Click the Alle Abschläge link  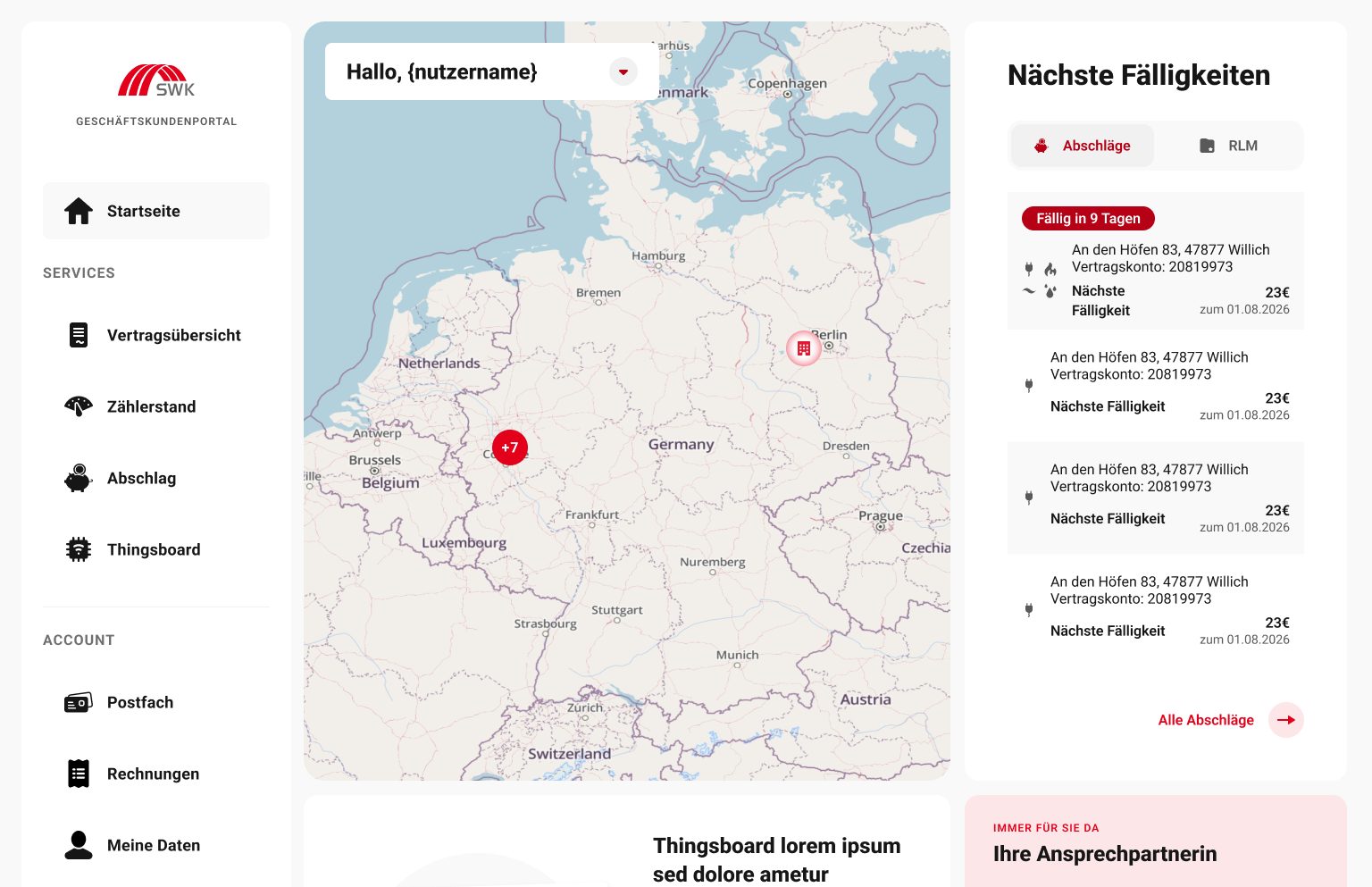(x=1206, y=720)
